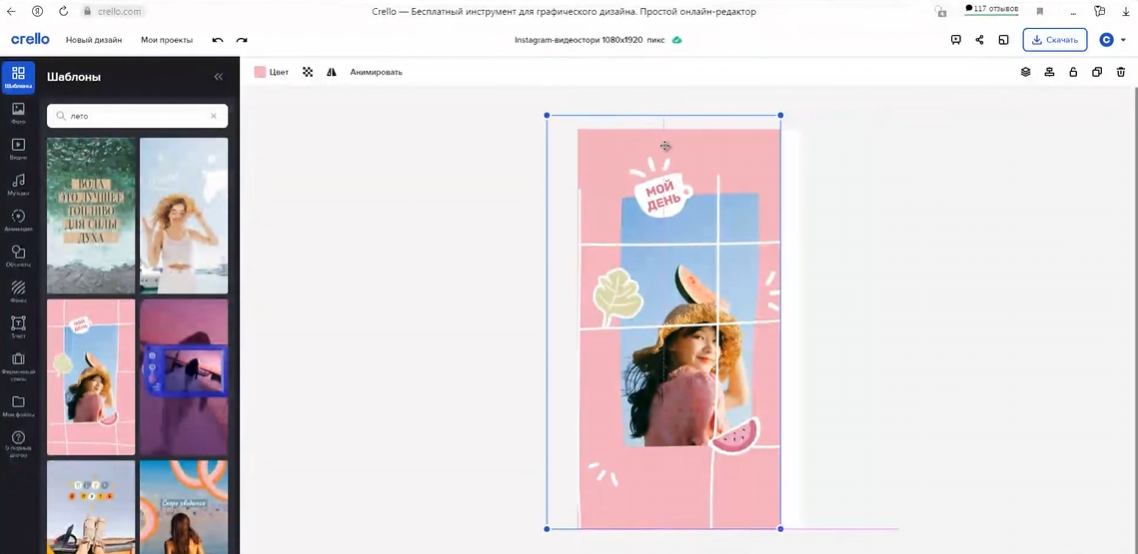
Task: Redo the last action
Action: coord(242,40)
